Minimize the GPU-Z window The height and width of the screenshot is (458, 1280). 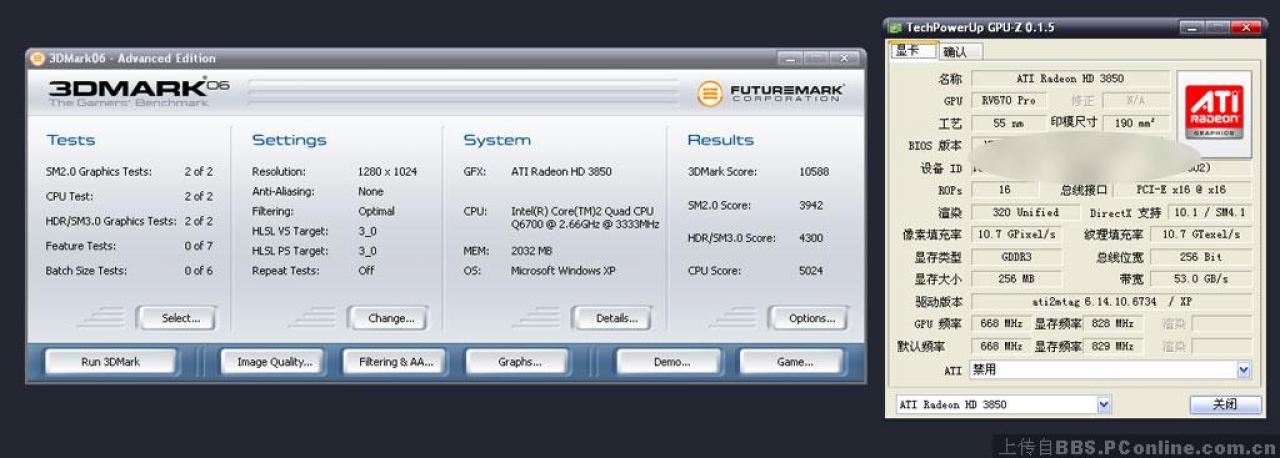click(x=1192, y=27)
